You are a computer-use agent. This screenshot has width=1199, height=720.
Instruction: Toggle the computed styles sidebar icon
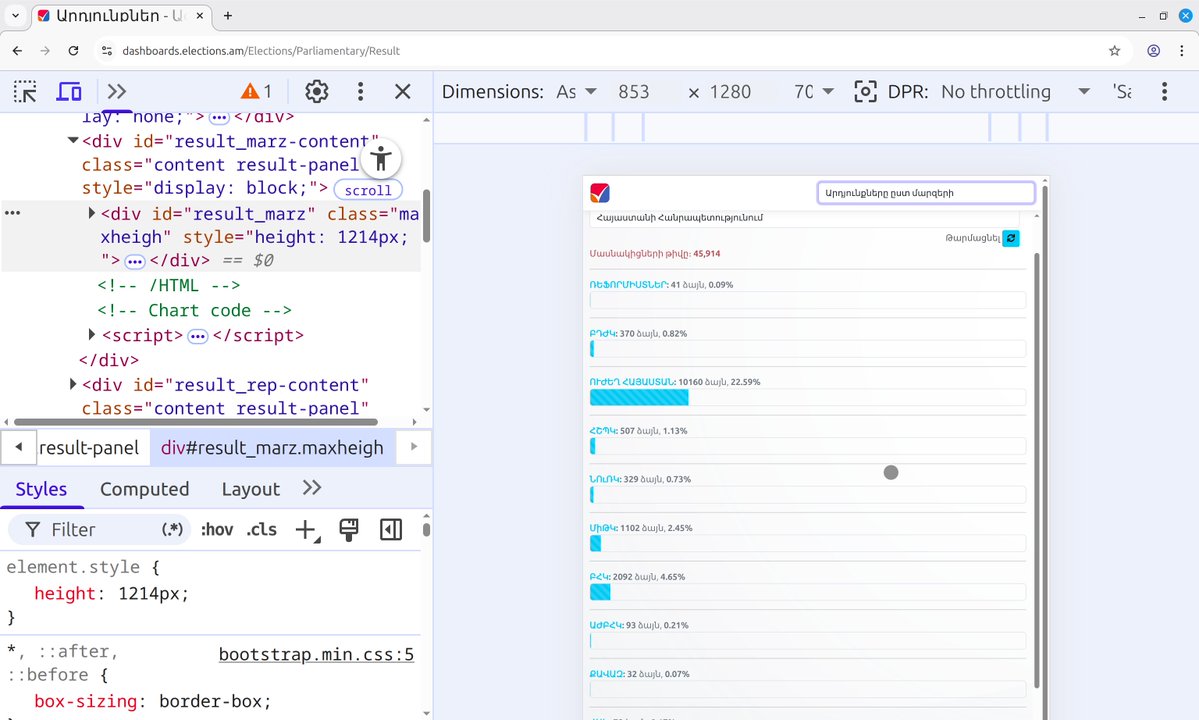click(x=391, y=530)
